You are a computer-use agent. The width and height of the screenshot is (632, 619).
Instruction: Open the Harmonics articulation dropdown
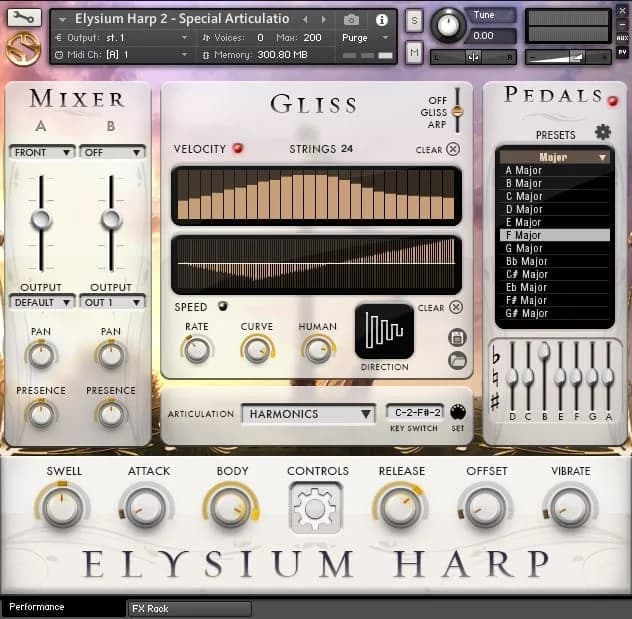[308, 414]
